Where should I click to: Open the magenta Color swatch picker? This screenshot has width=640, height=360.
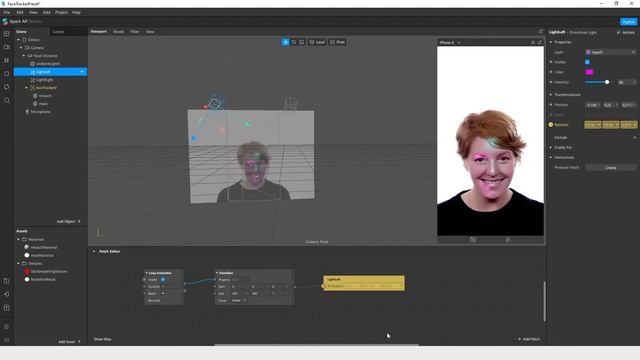point(589,72)
